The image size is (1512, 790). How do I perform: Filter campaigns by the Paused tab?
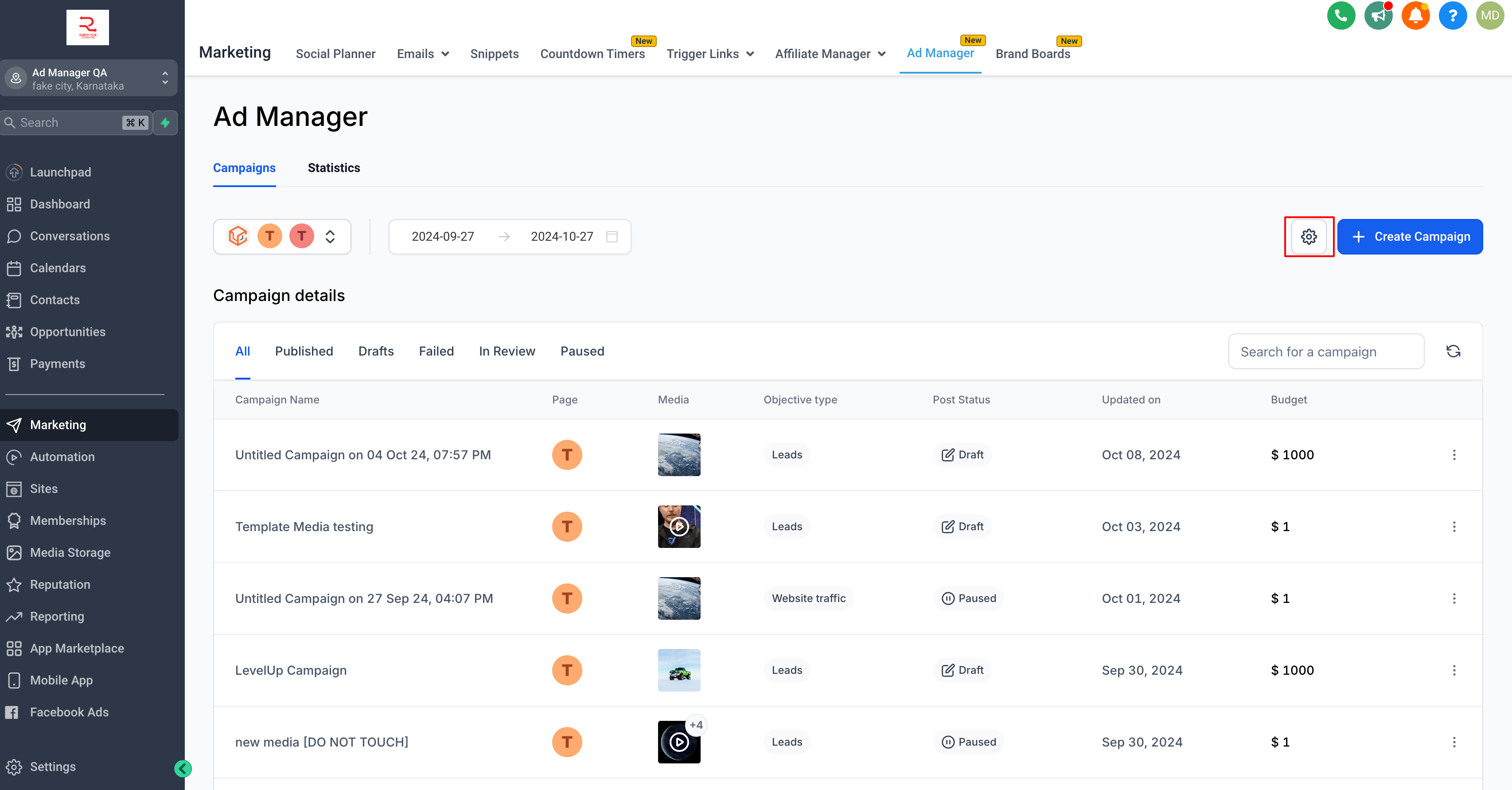pos(582,351)
